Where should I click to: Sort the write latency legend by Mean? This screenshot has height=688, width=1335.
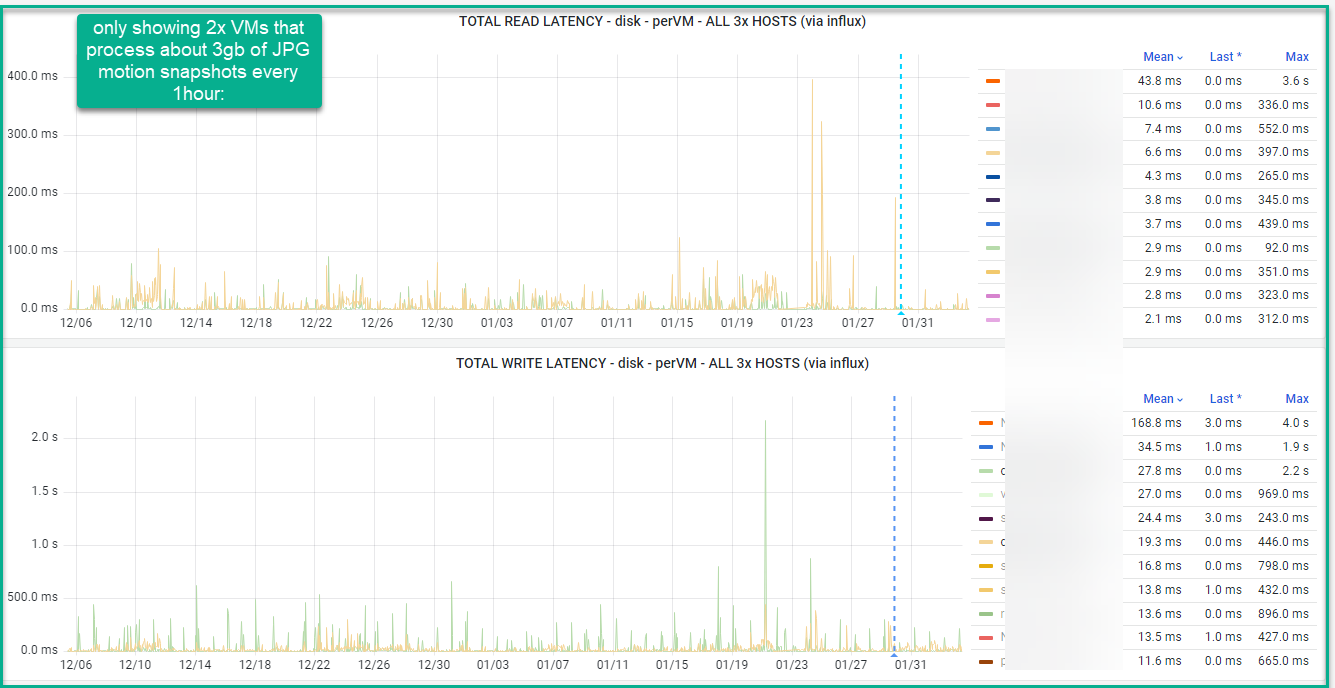pos(1163,399)
